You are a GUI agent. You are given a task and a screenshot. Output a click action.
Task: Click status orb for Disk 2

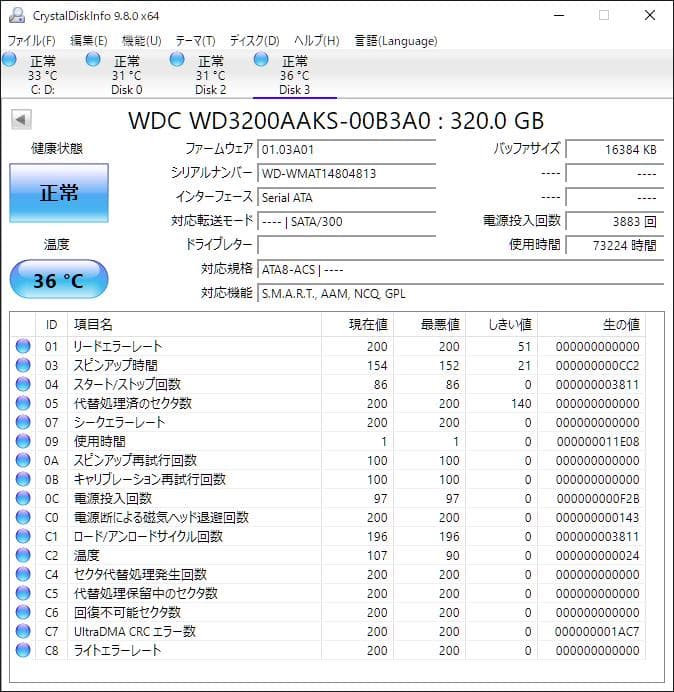(177, 59)
